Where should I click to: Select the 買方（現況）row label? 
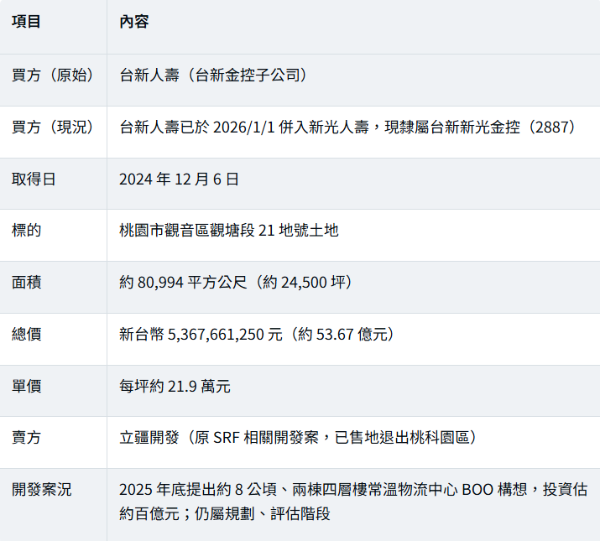click(53, 127)
